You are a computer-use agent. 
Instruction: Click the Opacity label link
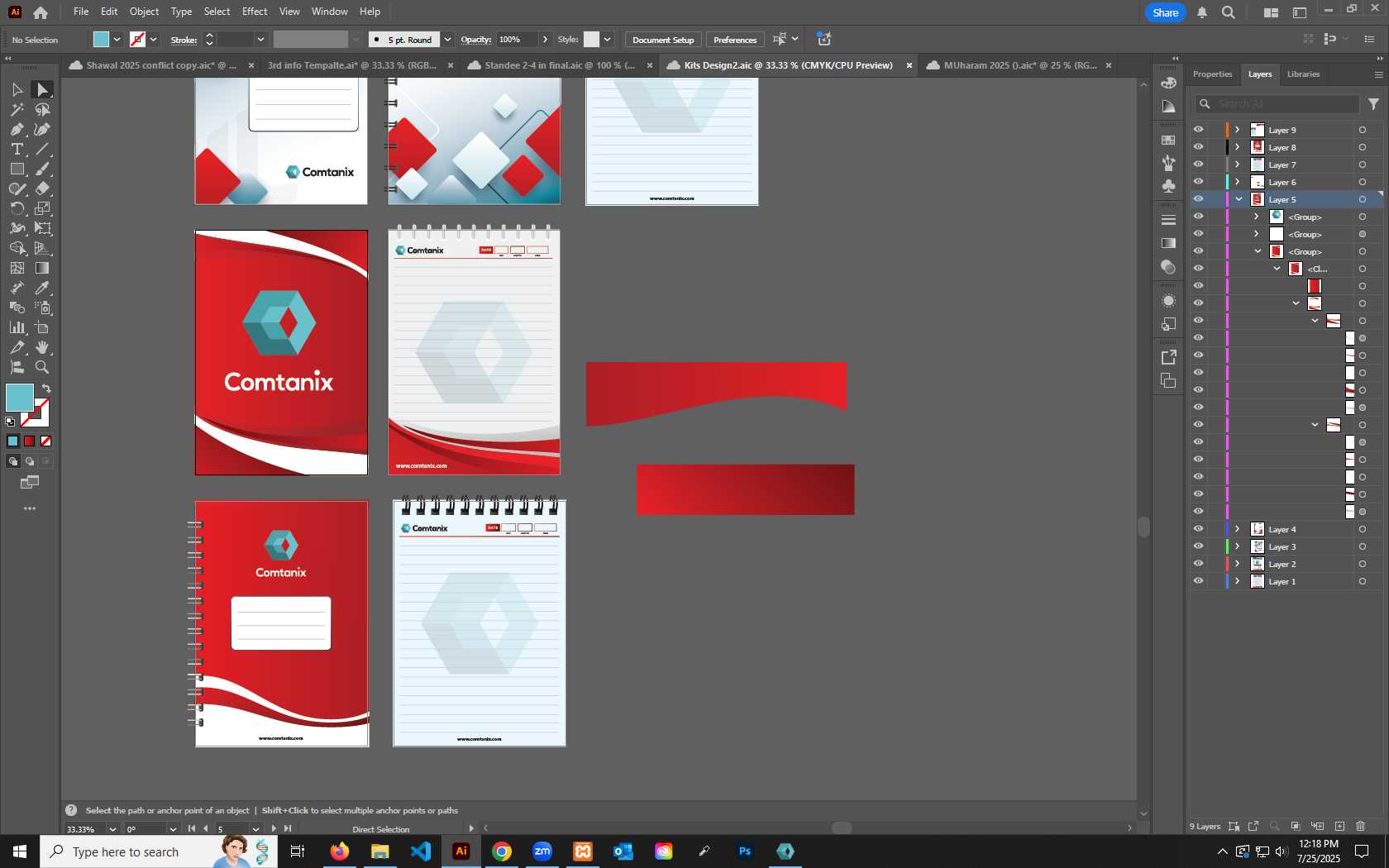475,40
